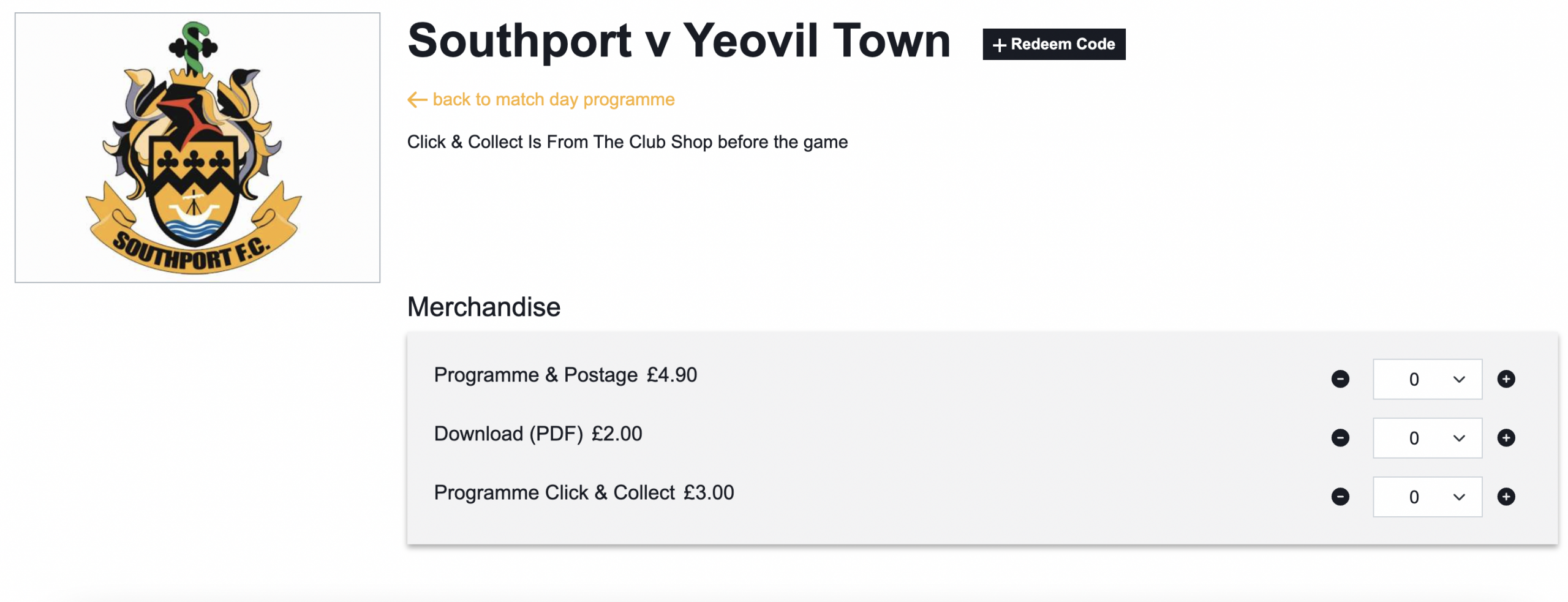The image size is (1568, 602).
Task: Reduce Programme Click & Collect quantity
Action: tap(1340, 497)
